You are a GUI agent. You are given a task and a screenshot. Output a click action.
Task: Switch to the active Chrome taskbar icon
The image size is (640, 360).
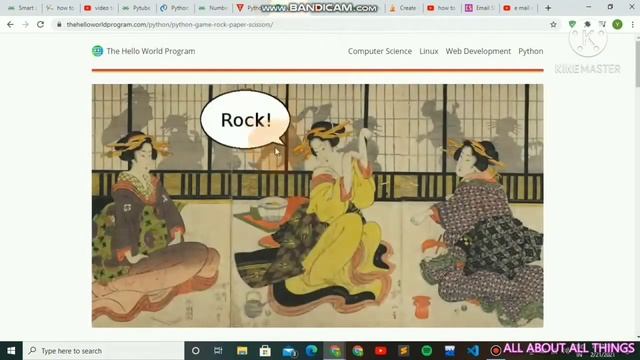pos(335,351)
